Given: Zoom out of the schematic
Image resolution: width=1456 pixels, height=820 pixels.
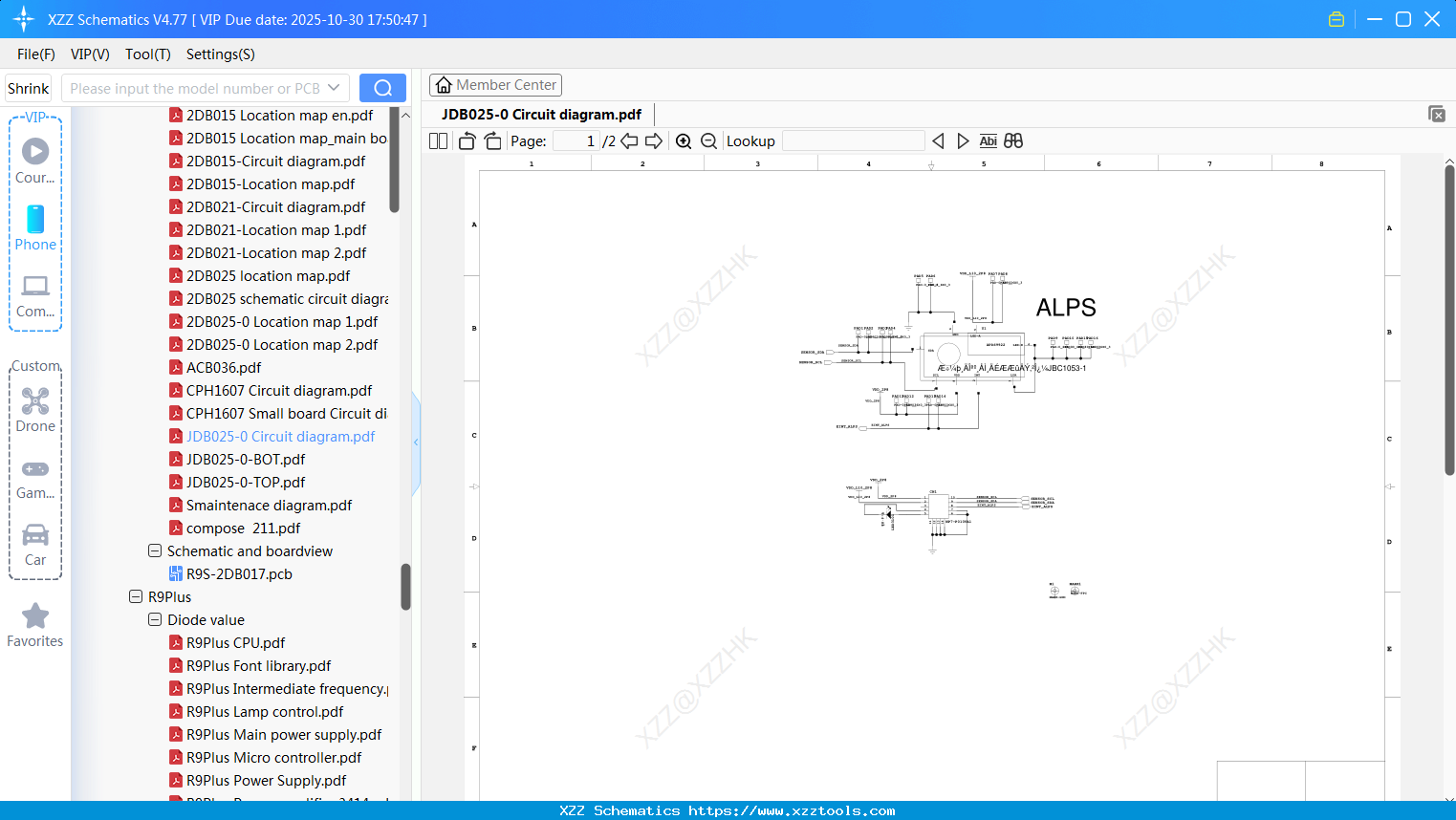Looking at the screenshot, I should coord(708,140).
